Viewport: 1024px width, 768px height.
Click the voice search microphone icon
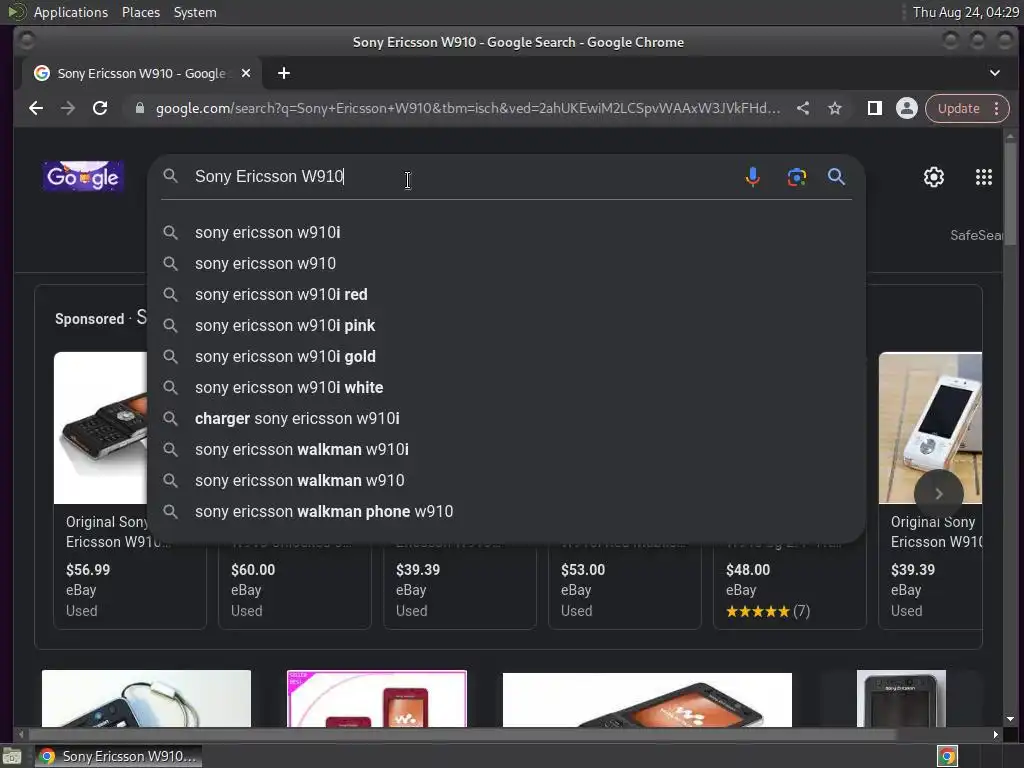[752, 177]
